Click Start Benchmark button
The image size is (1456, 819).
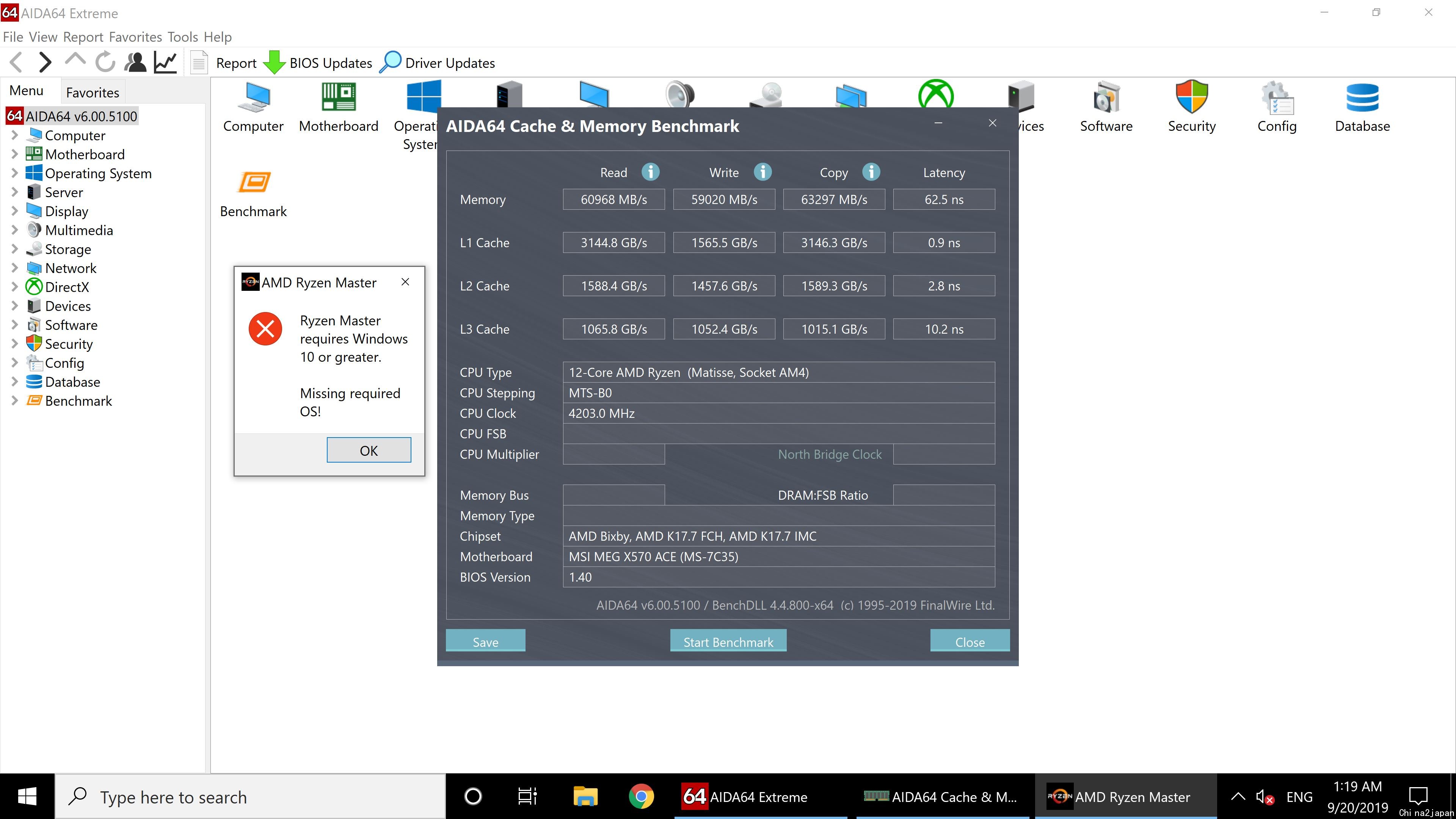[x=728, y=641]
